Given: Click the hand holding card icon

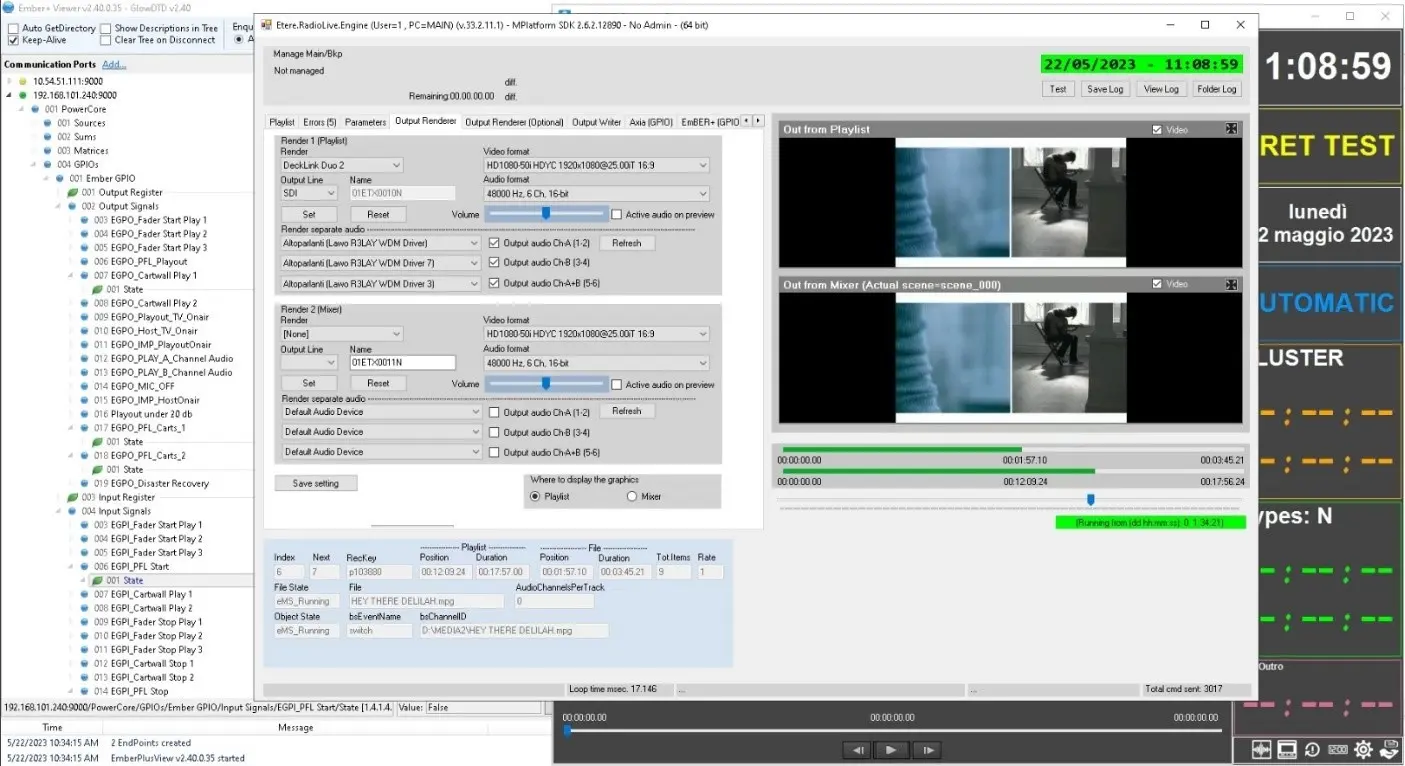Looking at the screenshot, I should pyautogui.click(x=1389, y=750).
